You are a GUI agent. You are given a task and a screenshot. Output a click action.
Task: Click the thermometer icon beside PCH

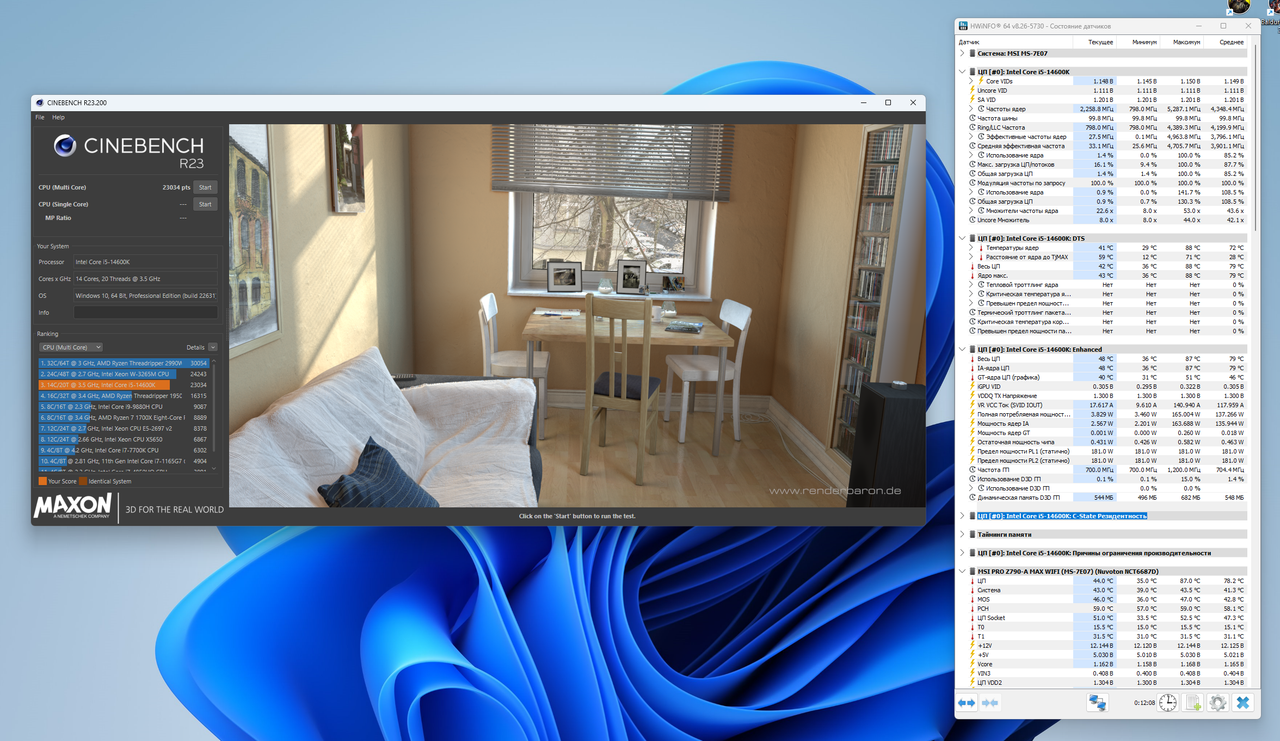pos(972,609)
